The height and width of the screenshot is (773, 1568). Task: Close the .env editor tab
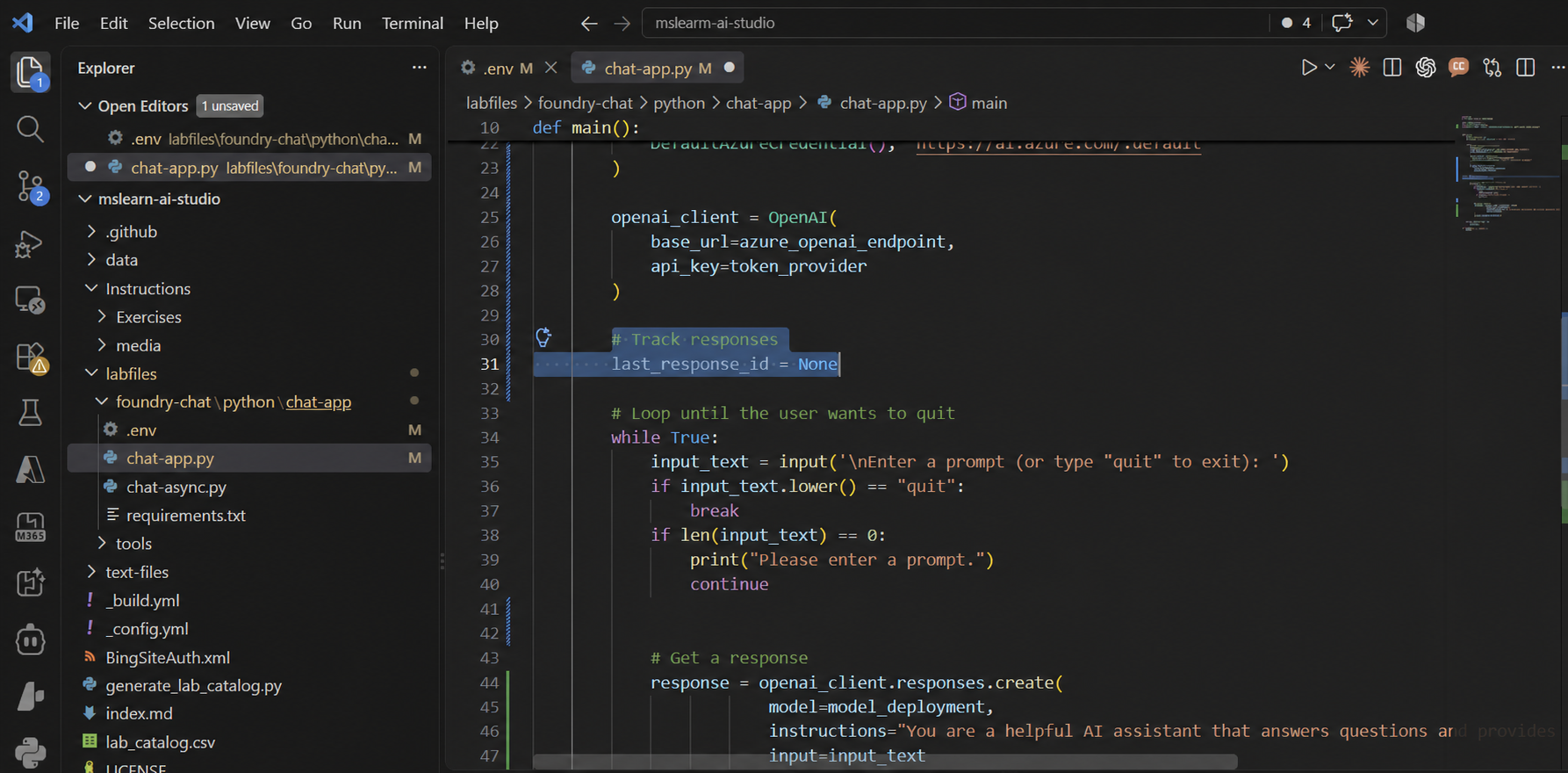[x=550, y=68]
